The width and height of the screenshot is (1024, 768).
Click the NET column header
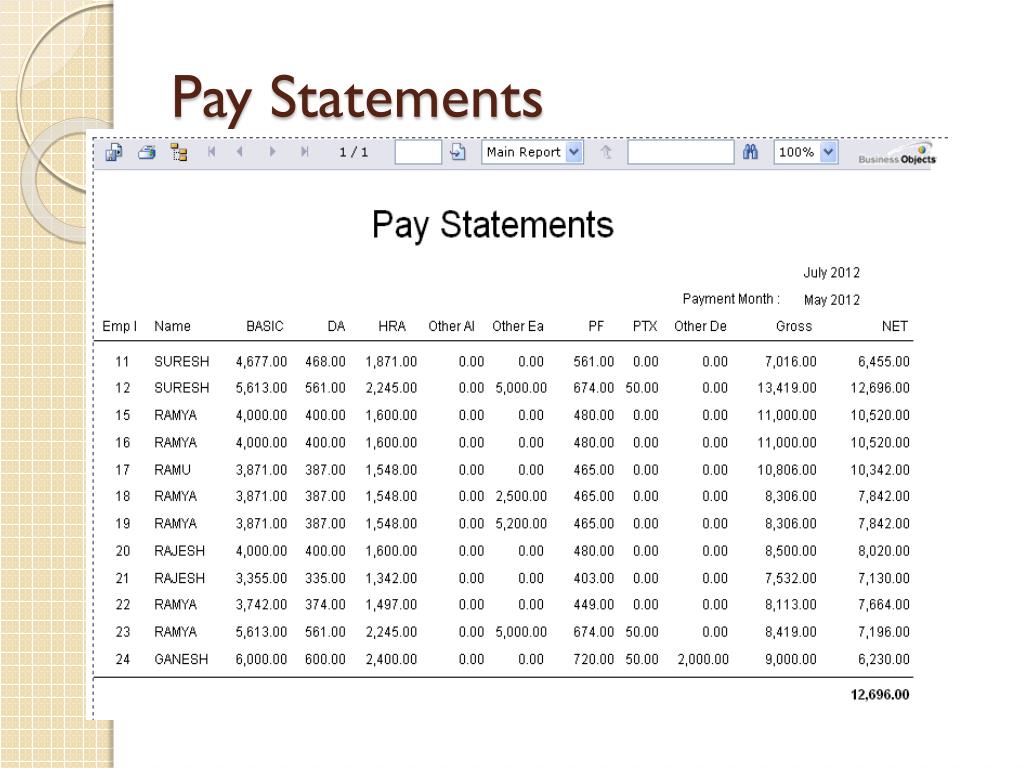coord(895,326)
